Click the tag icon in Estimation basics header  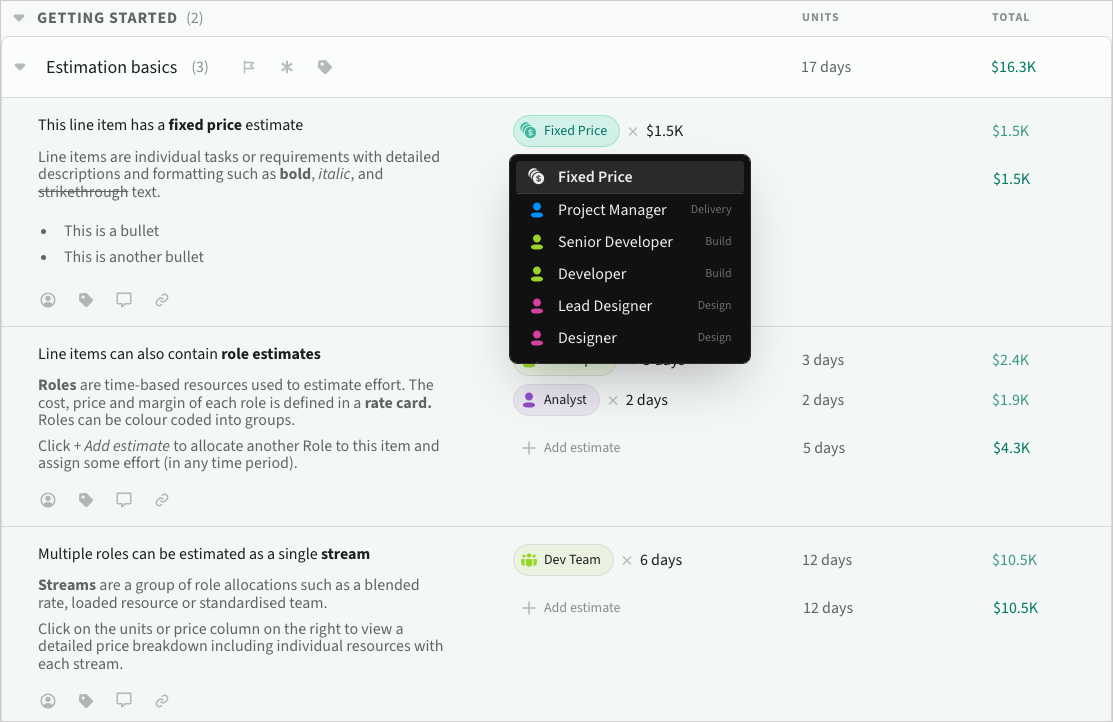[324, 67]
